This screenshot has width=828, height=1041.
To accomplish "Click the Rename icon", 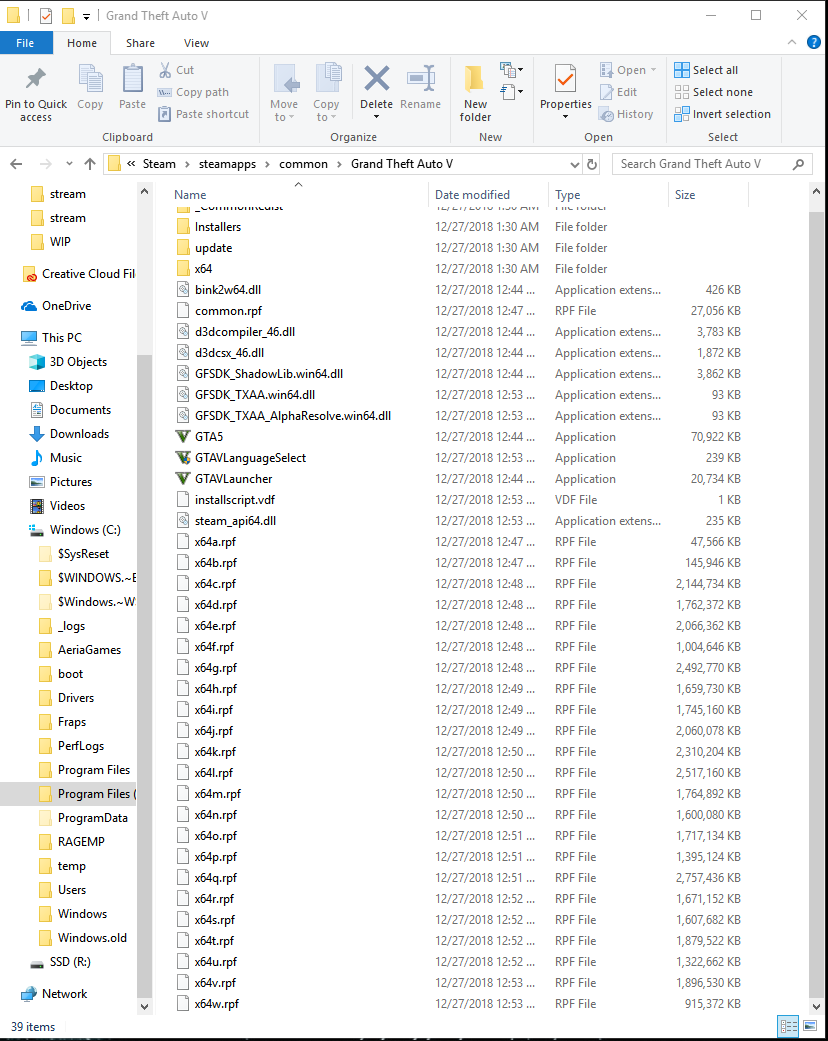I will pos(420,78).
